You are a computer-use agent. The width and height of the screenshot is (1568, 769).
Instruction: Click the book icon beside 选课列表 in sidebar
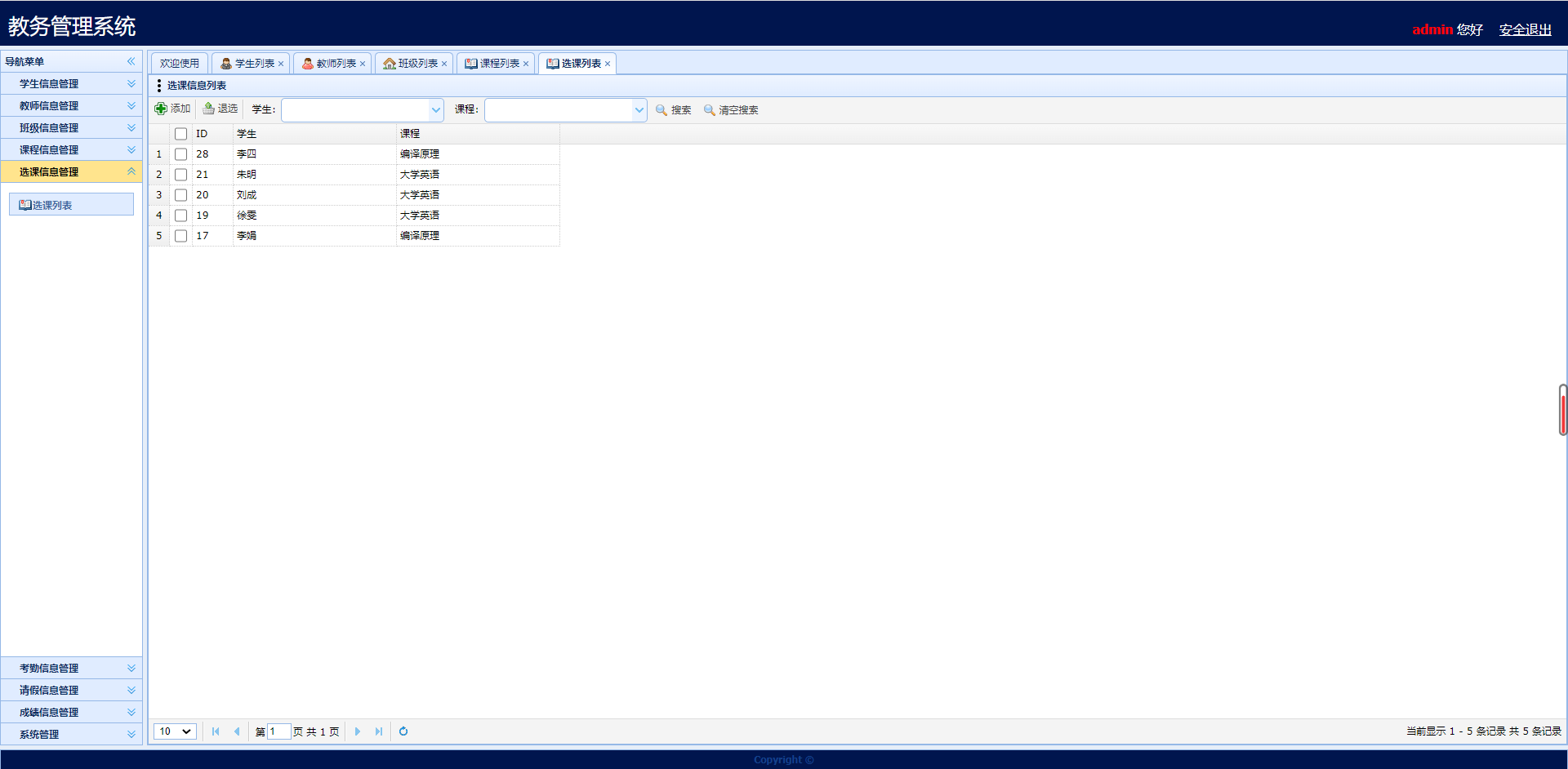tap(25, 205)
